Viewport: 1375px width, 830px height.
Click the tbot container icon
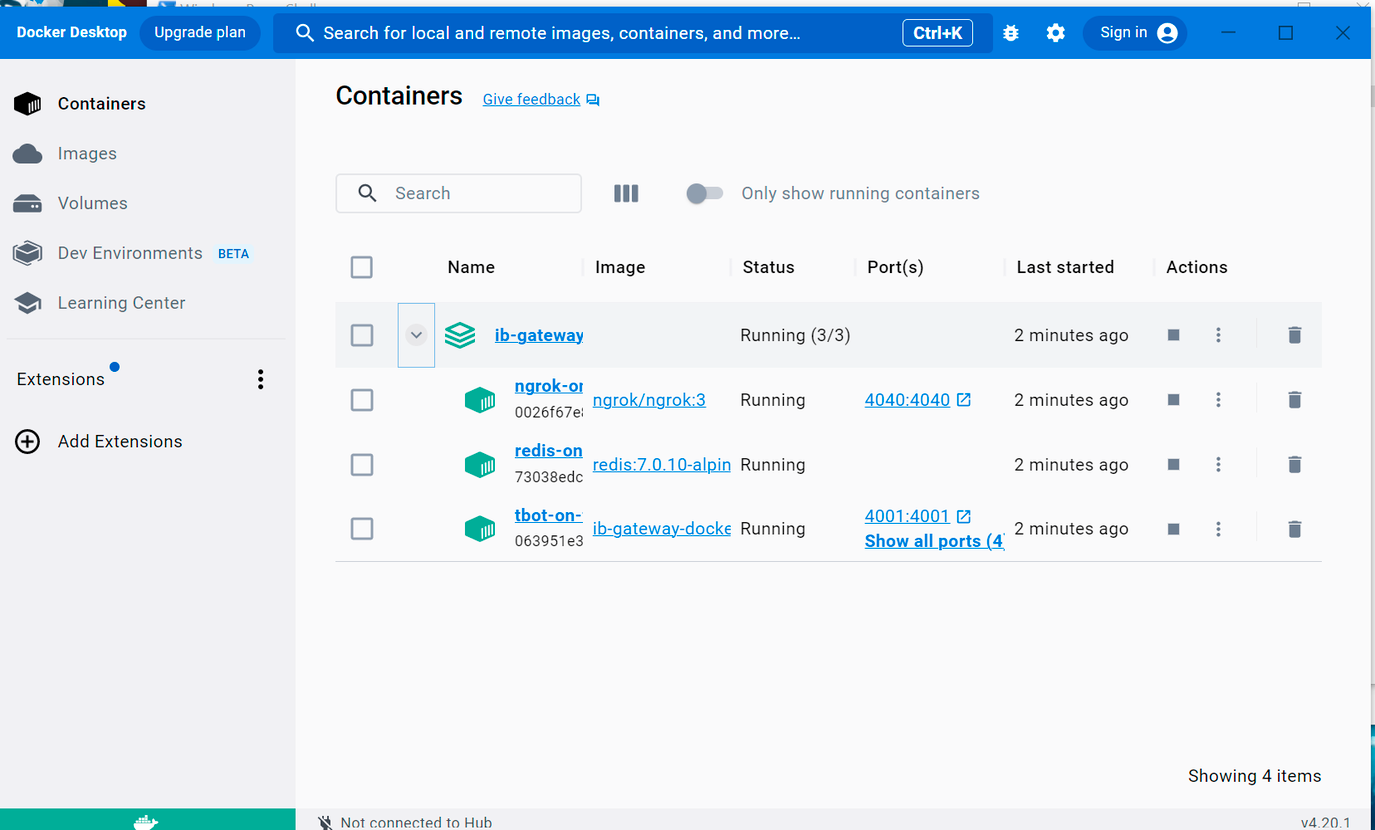tap(480, 529)
